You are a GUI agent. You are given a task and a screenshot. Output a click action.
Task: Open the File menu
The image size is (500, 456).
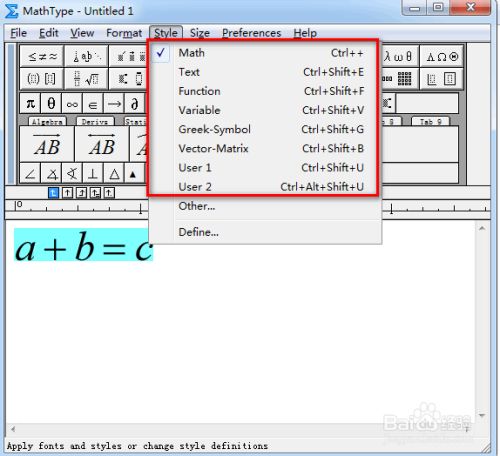(18, 33)
